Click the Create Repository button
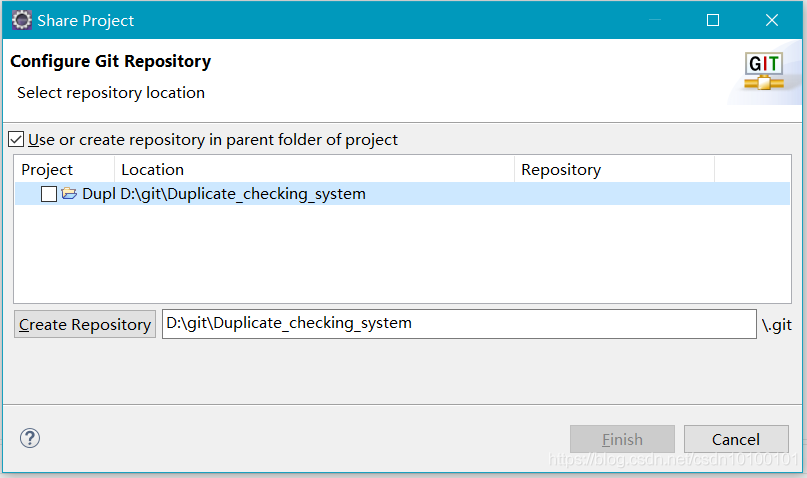This screenshot has width=807, height=478. [x=85, y=324]
